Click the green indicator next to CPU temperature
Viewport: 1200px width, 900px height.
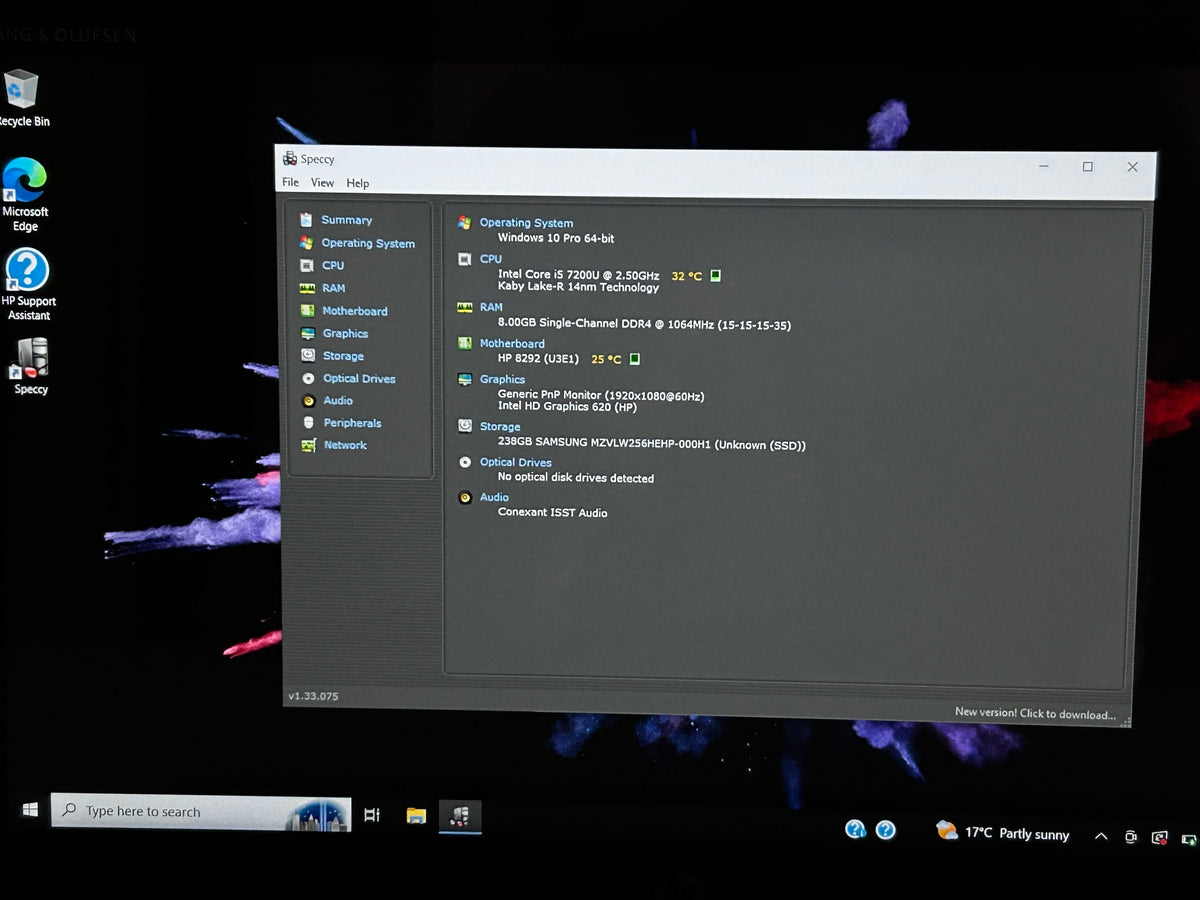click(715, 276)
